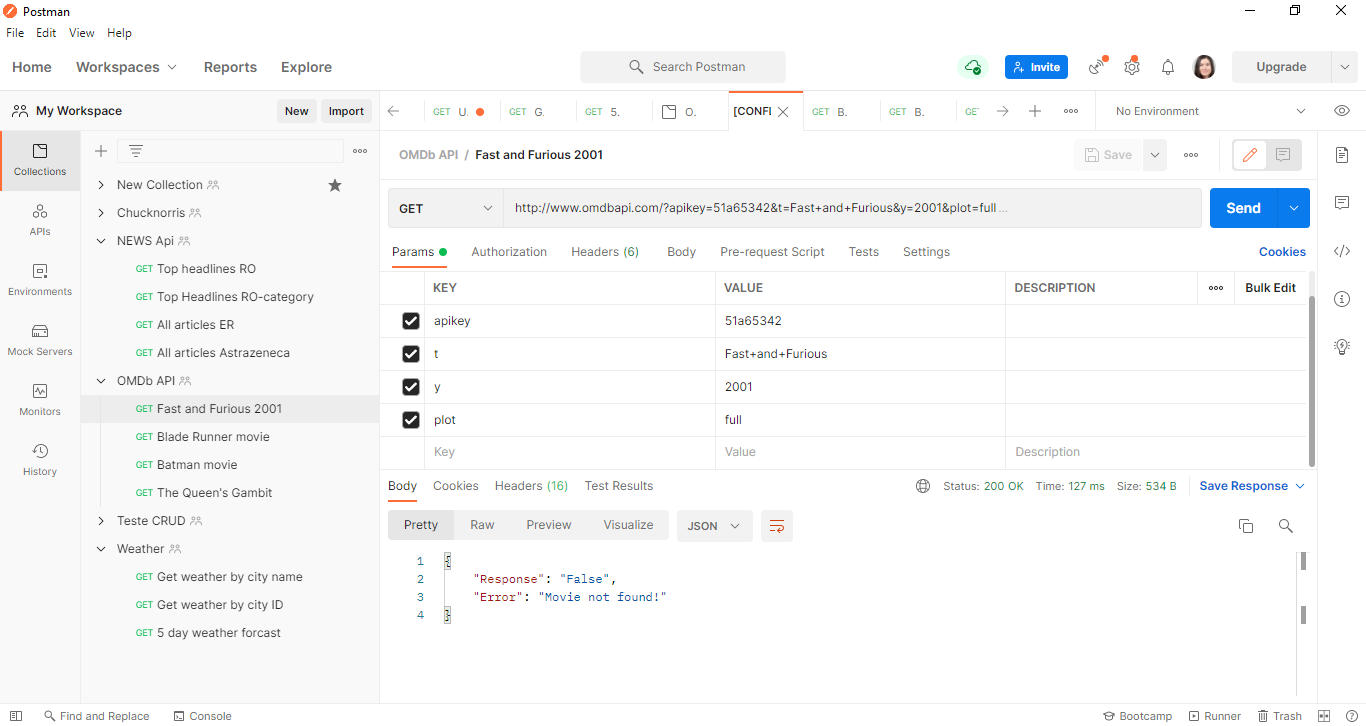
Task: Open the request info icon
Action: click(1342, 299)
